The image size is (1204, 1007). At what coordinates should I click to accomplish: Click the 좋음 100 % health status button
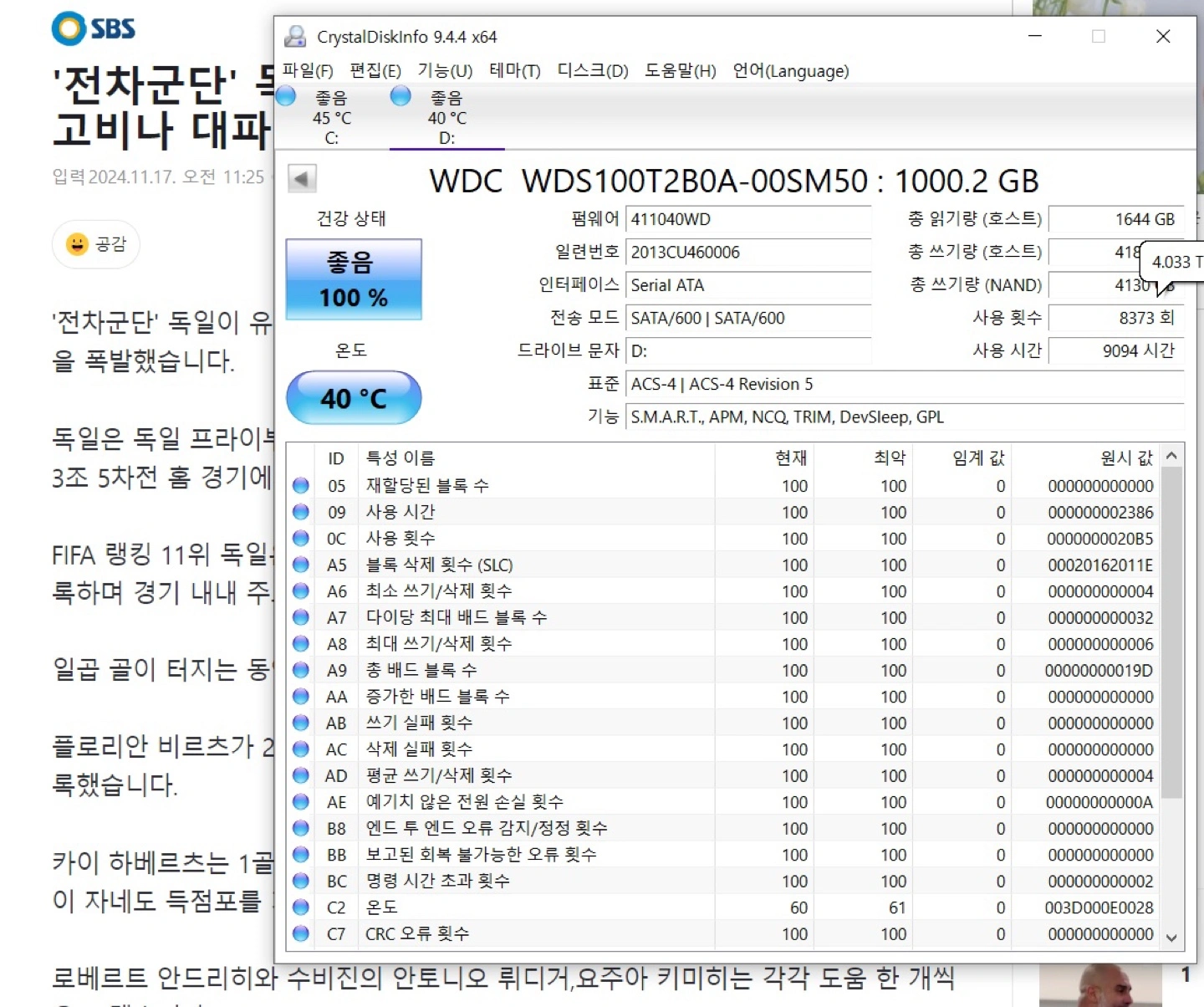pos(354,279)
